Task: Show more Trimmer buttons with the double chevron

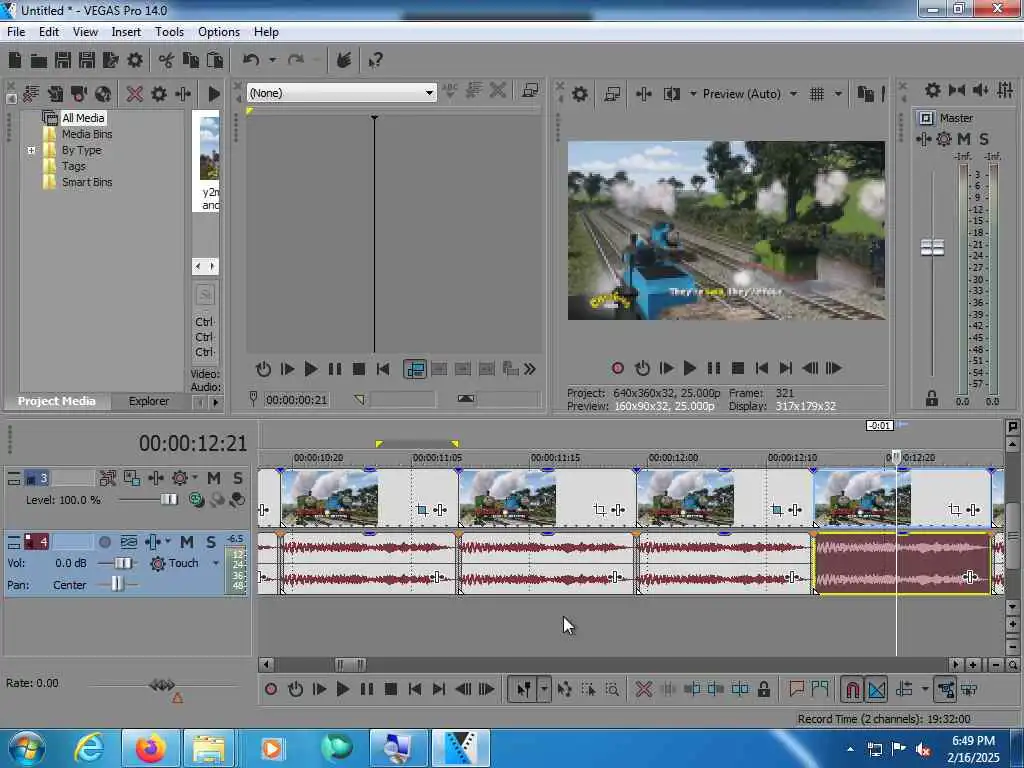Action: (x=530, y=370)
